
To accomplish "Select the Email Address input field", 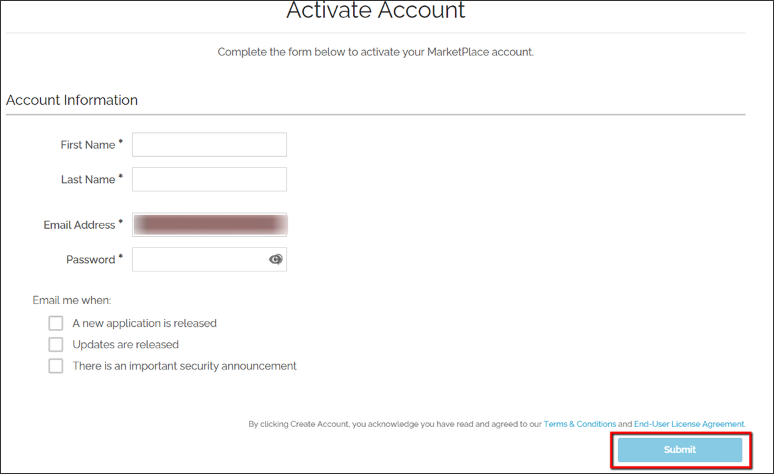I will pos(209,225).
